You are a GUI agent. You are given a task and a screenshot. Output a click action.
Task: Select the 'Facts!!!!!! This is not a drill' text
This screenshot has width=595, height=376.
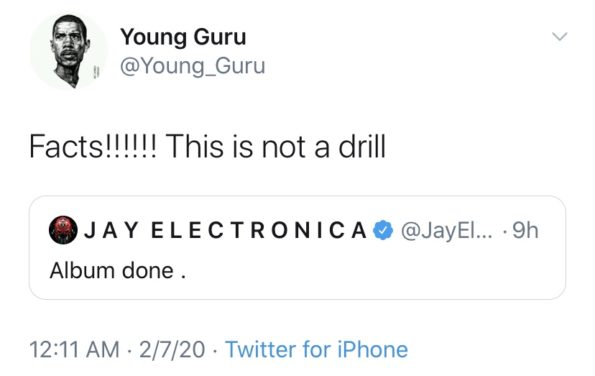208,146
